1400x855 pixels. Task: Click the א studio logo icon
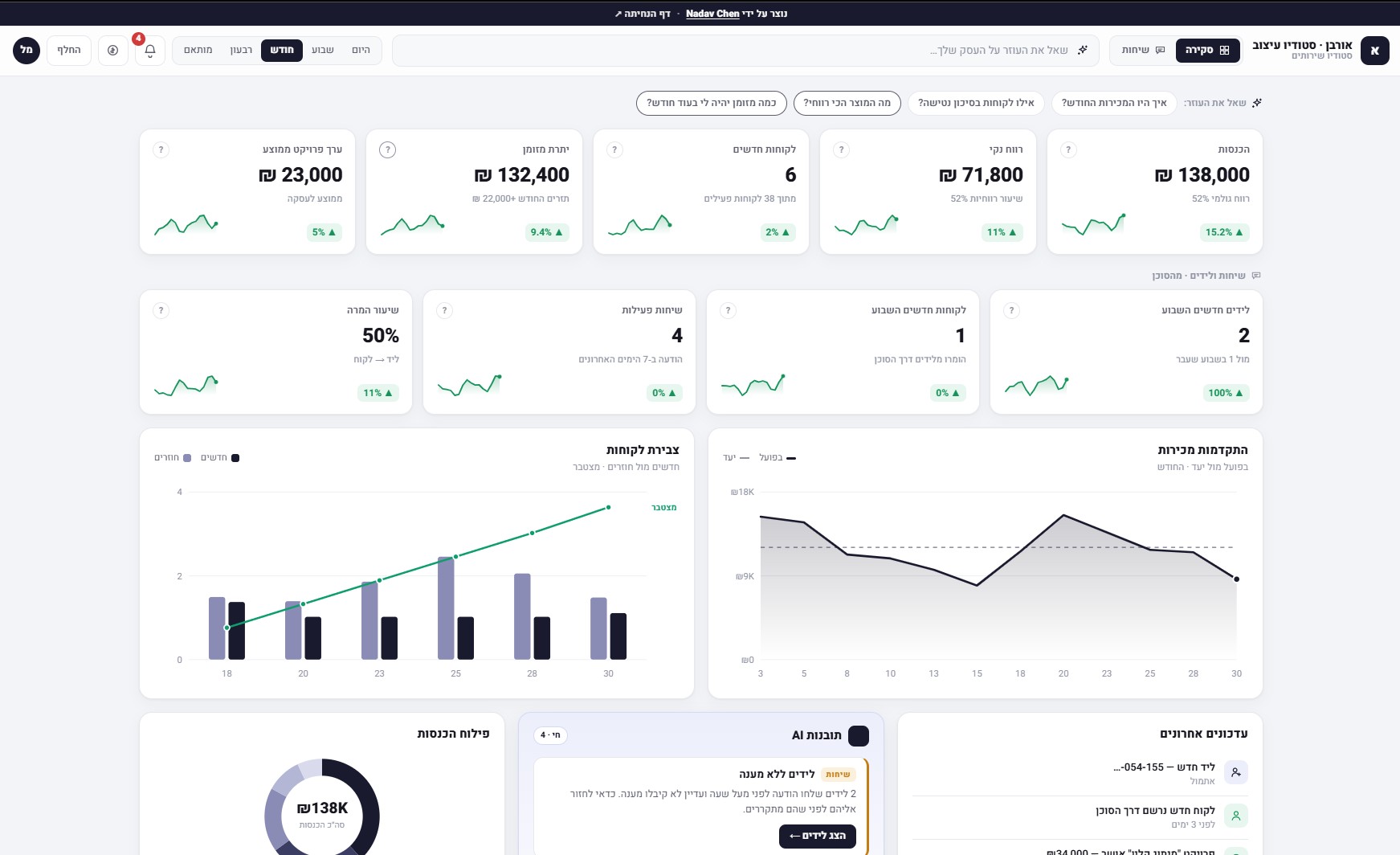pos(1375,51)
